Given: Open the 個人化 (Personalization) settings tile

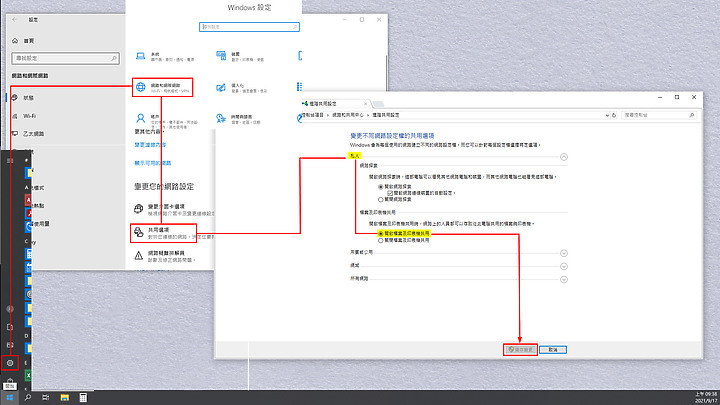Looking at the screenshot, I should 241,88.
